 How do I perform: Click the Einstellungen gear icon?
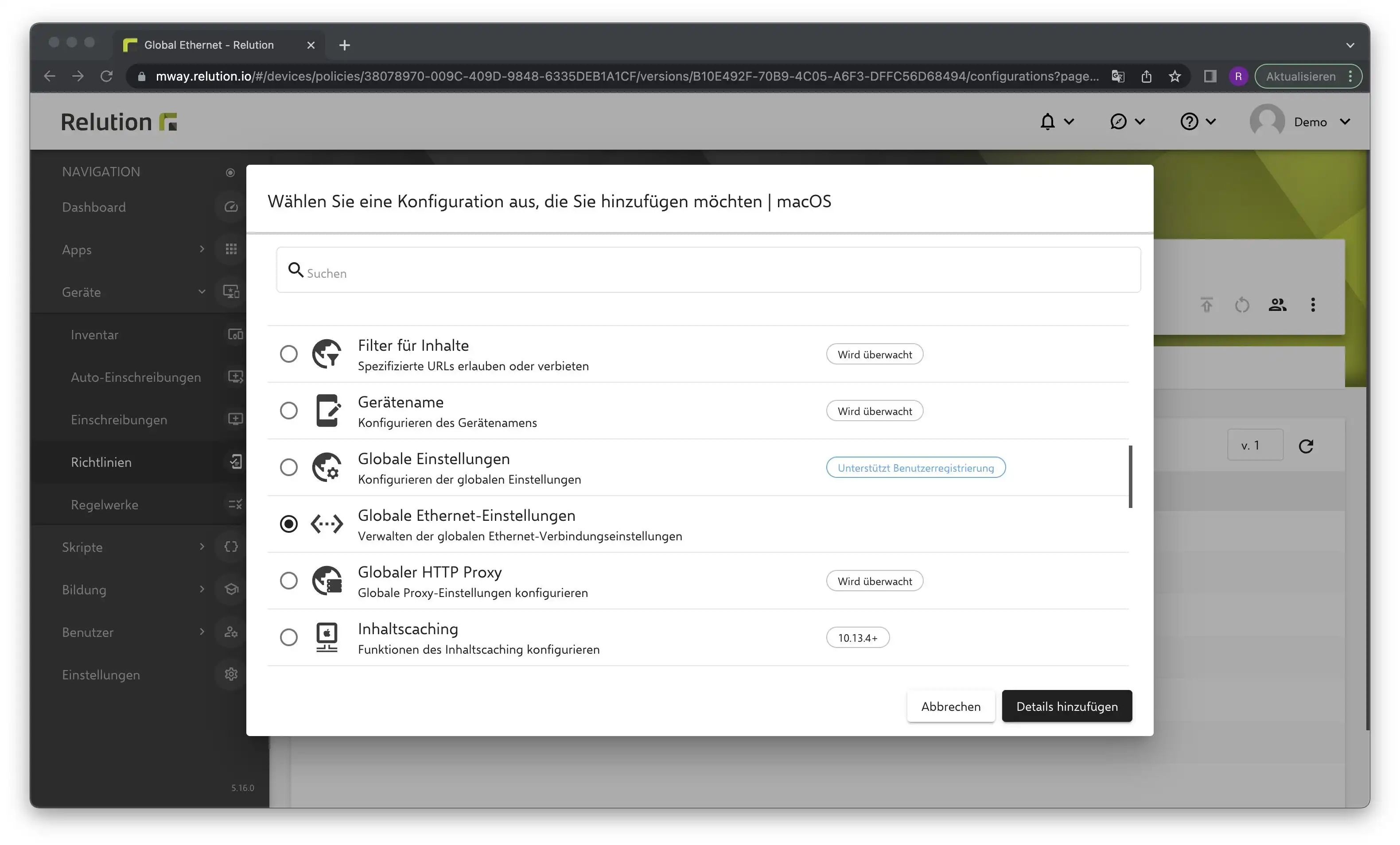click(231, 674)
